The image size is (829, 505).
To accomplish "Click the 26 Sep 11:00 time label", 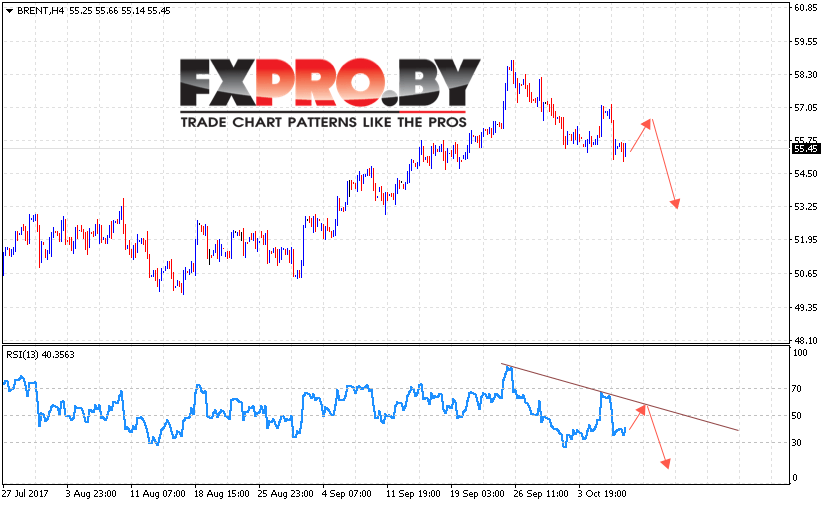I will coord(541,494).
